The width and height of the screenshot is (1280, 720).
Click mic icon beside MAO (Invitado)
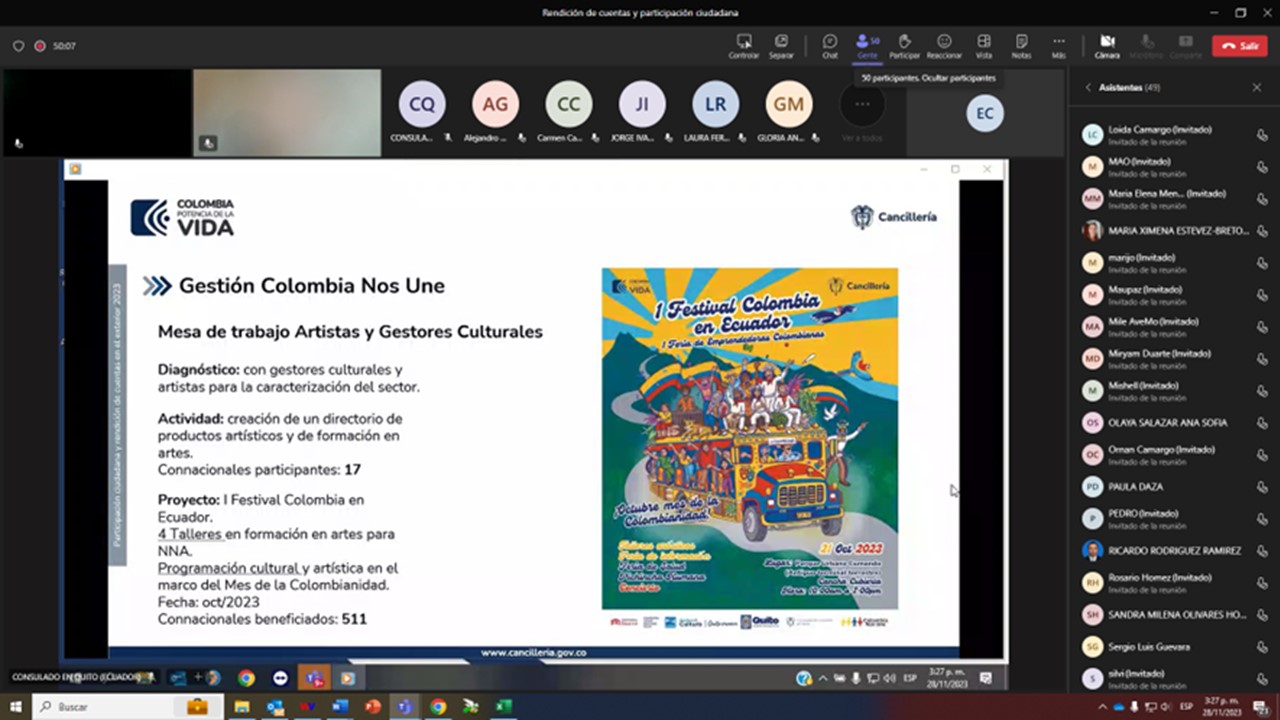point(1262,167)
